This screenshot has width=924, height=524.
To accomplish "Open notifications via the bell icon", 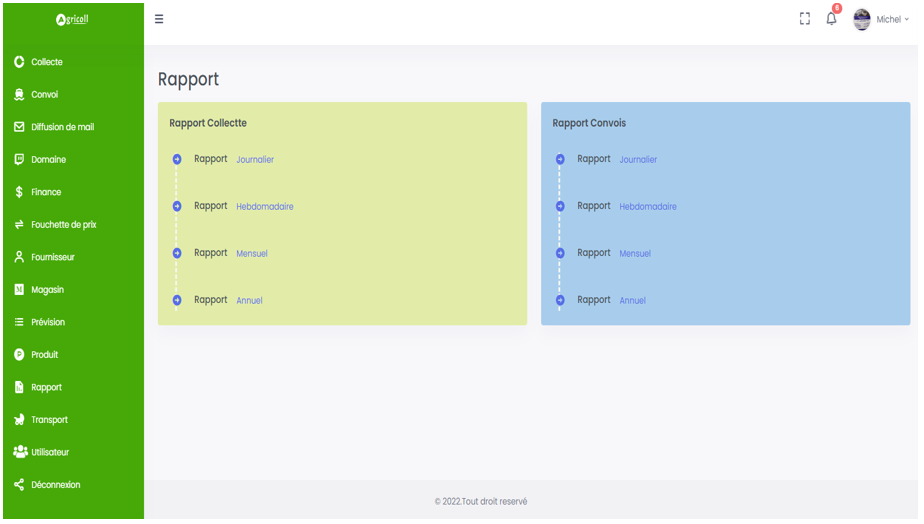I will [831, 19].
